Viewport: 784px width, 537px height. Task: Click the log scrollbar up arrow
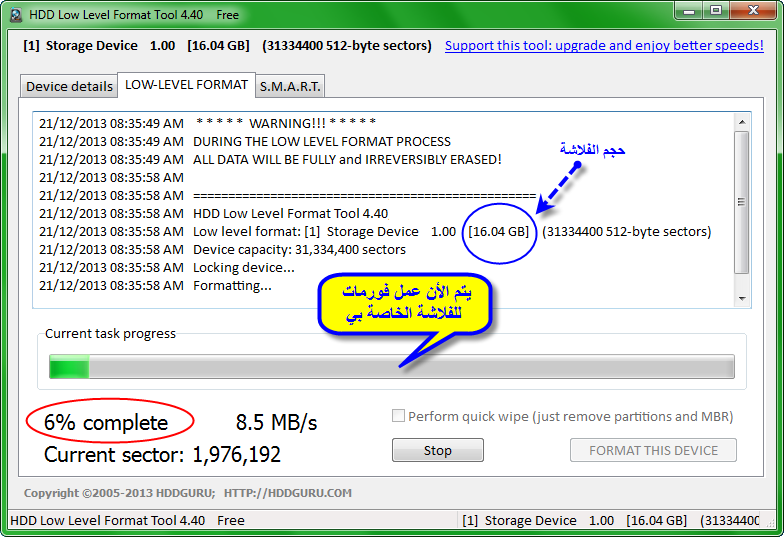(742, 122)
